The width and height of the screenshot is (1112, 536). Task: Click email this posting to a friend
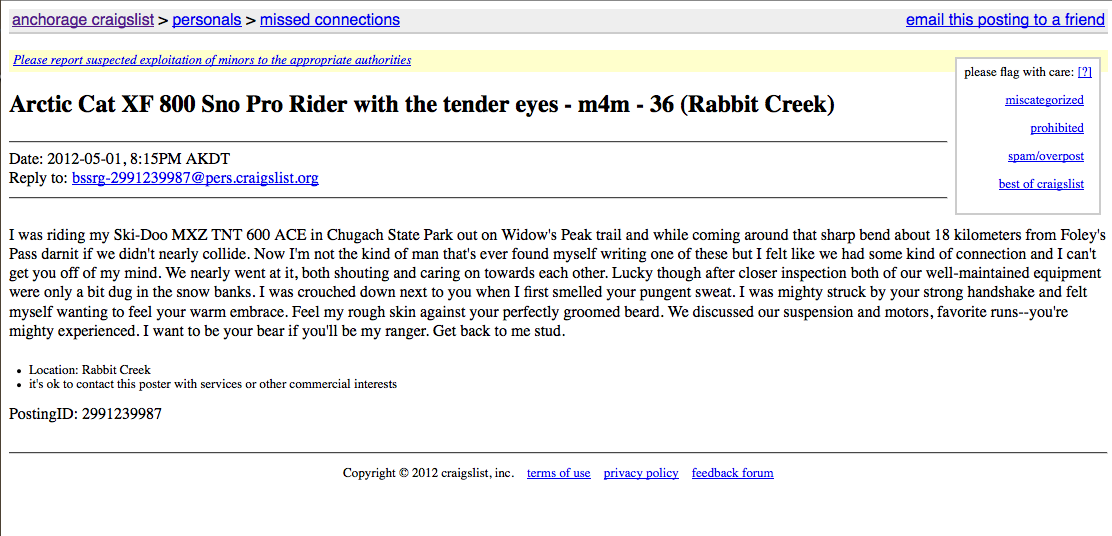click(x=1005, y=20)
